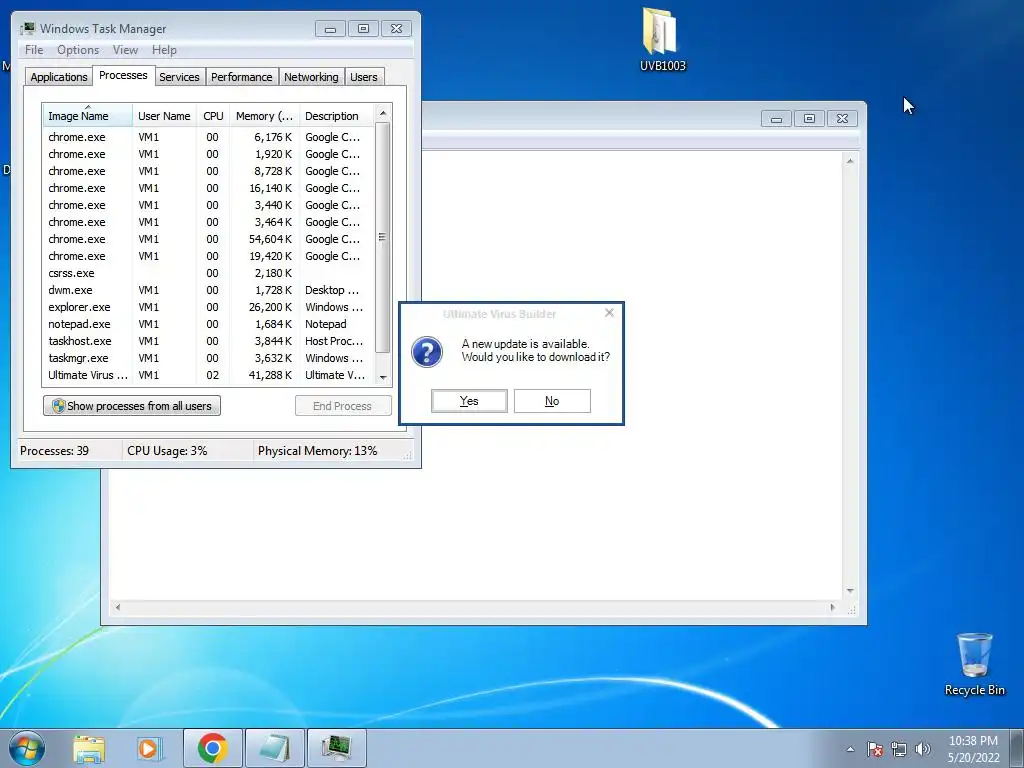Click the Processes: 39 status bar entry

click(54, 451)
